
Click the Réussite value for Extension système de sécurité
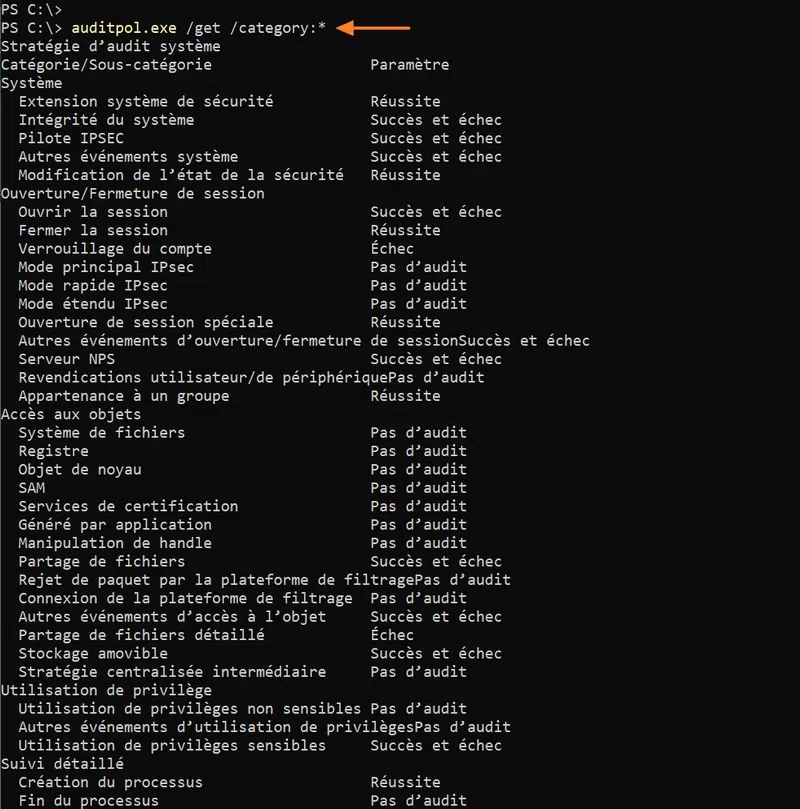point(405,101)
